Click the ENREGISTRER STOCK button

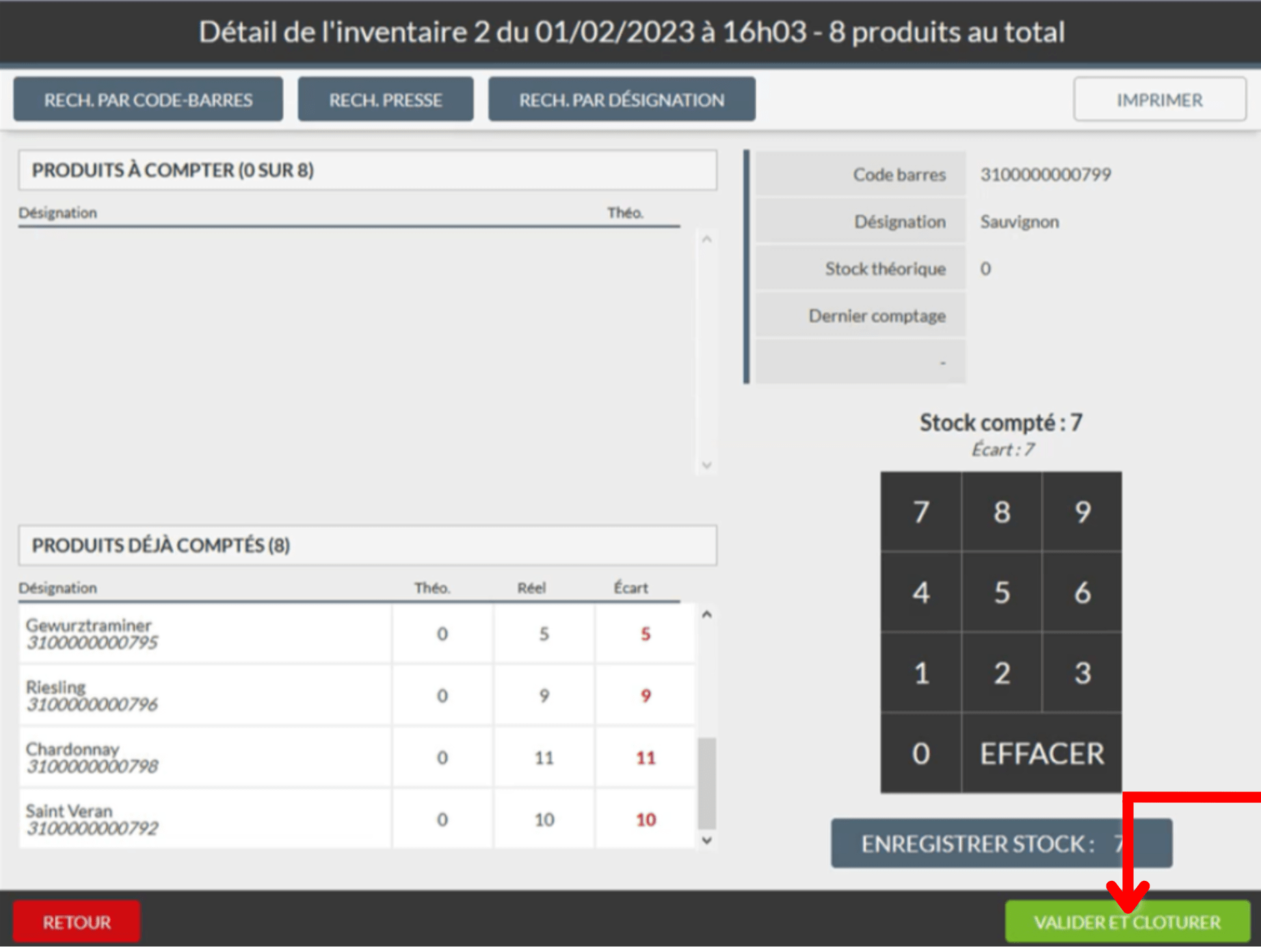[x=1001, y=843]
